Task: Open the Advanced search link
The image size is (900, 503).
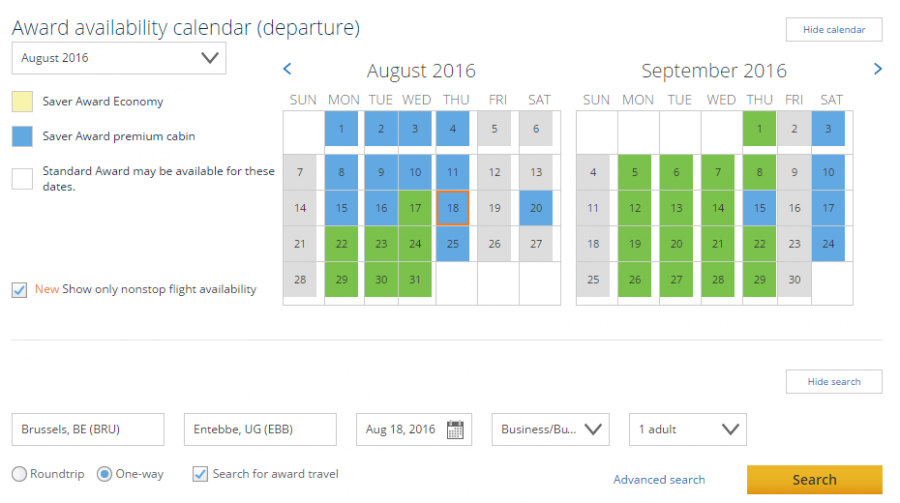Action: pos(659,480)
